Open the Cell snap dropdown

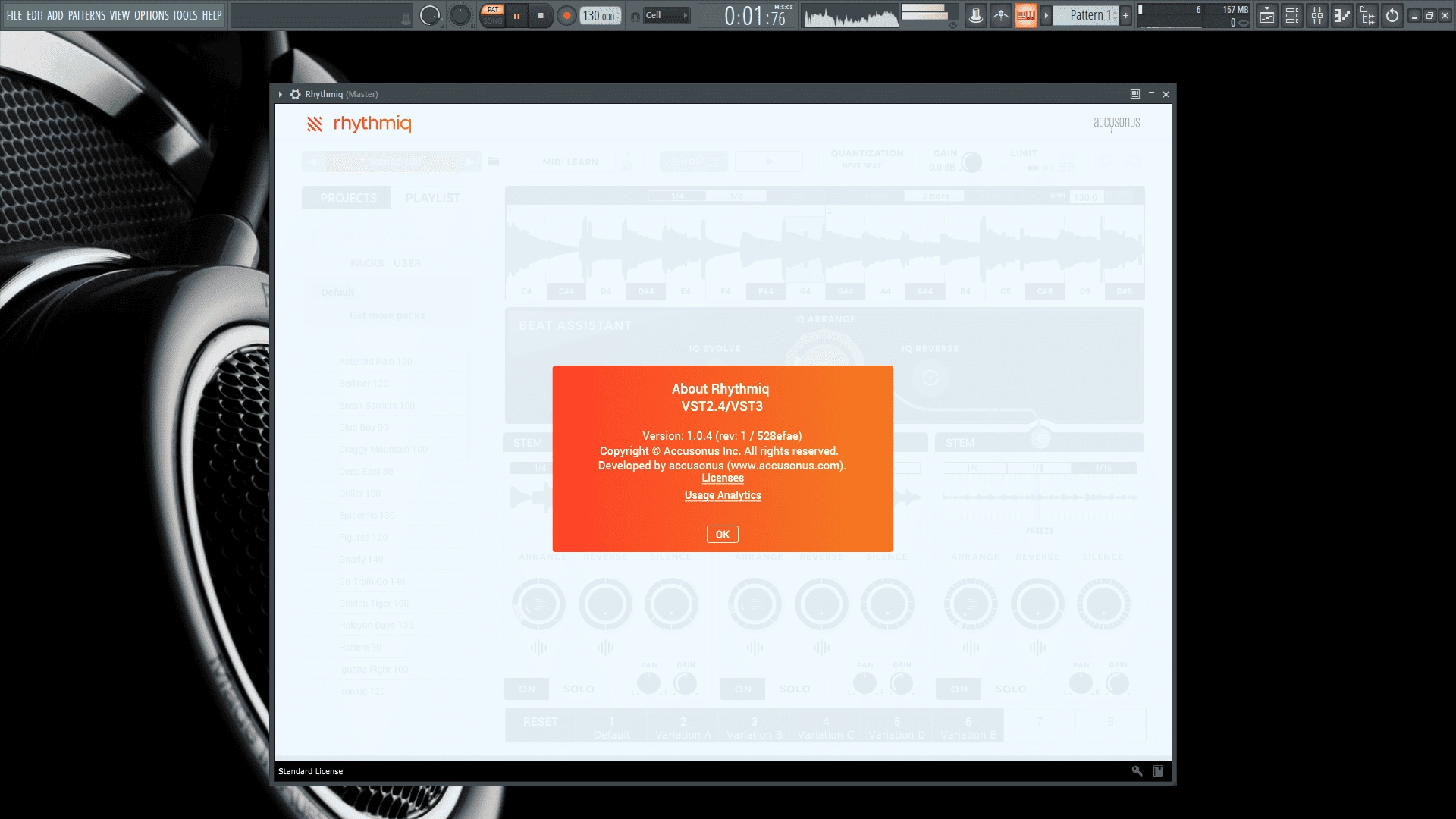[x=667, y=15]
